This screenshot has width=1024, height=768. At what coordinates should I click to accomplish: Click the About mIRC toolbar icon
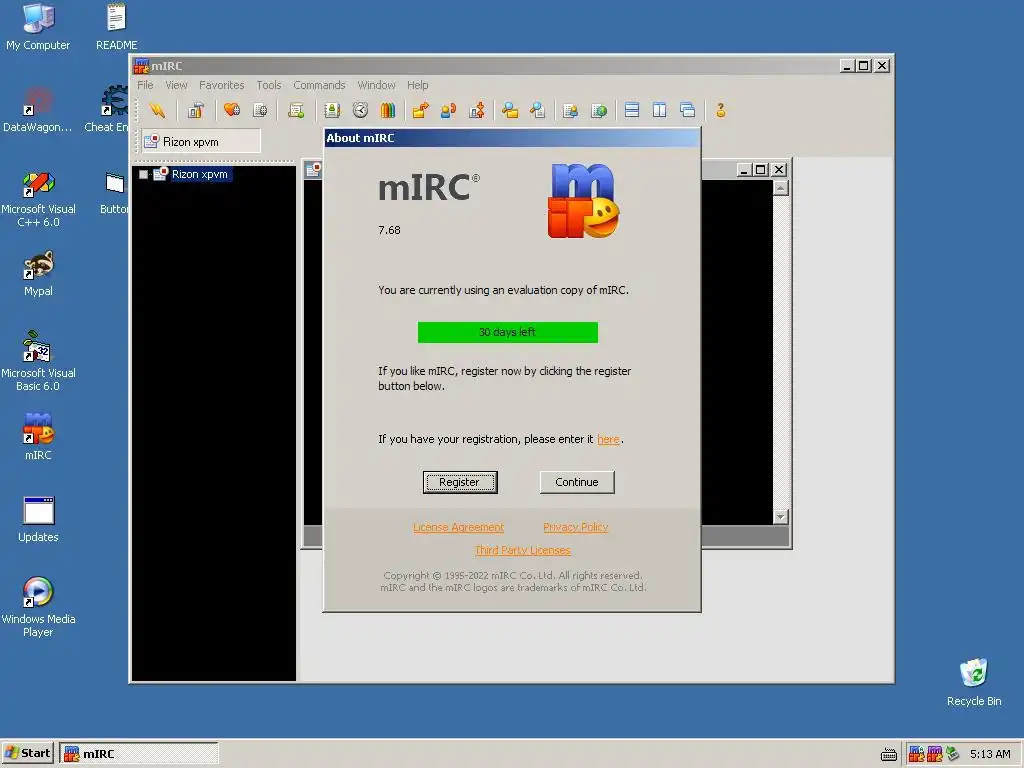pyautogui.click(x=721, y=110)
